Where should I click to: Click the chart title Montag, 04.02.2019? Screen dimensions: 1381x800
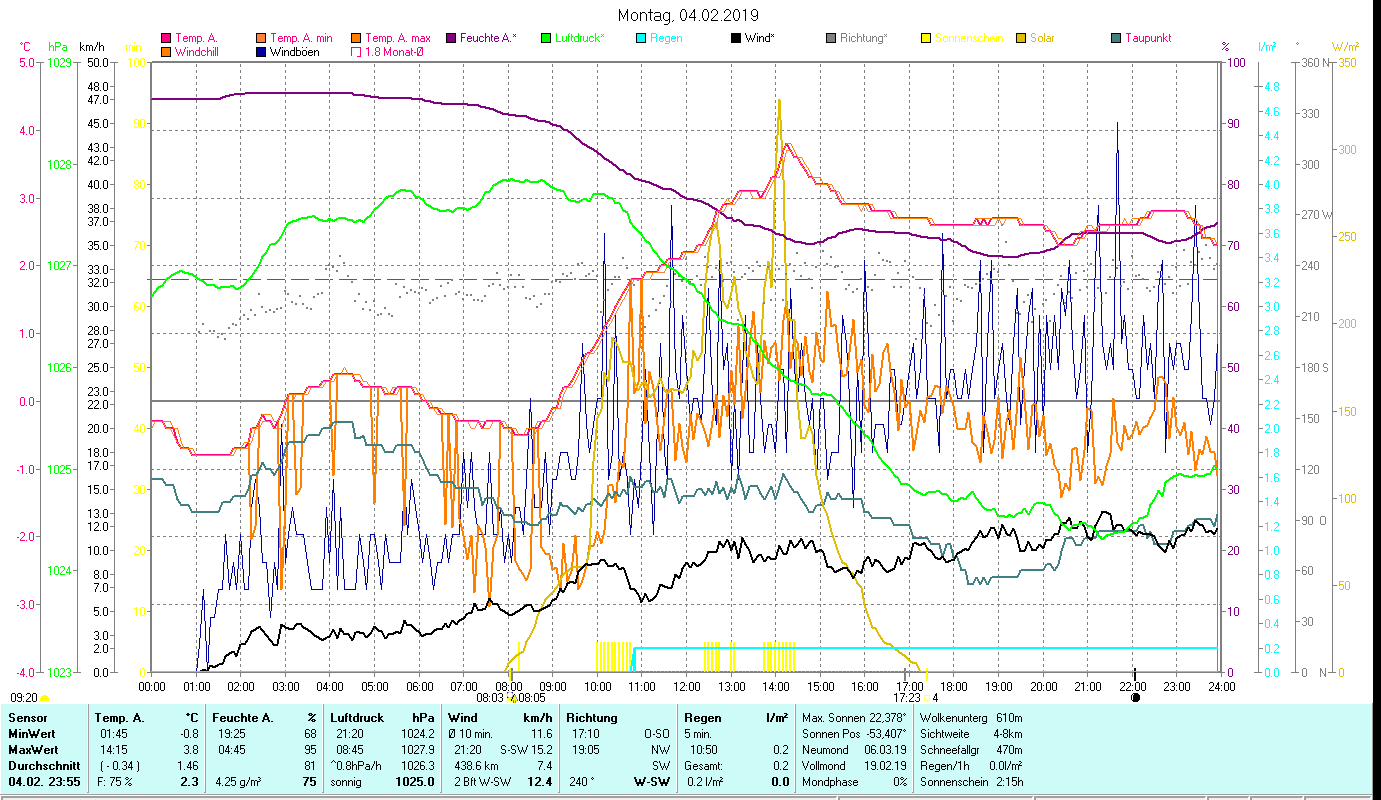pyautogui.click(x=688, y=15)
